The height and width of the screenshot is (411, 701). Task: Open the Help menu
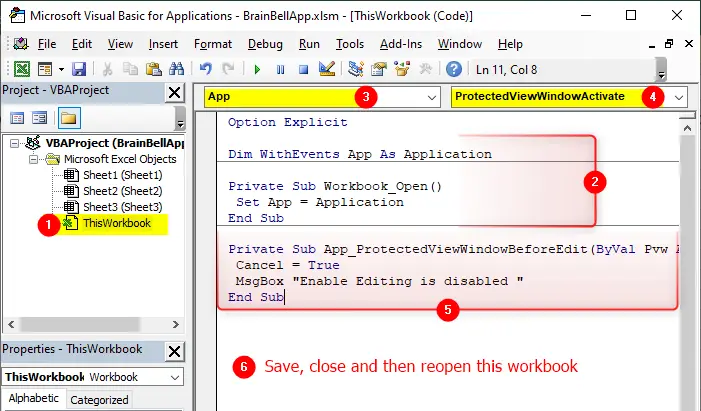pos(510,44)
